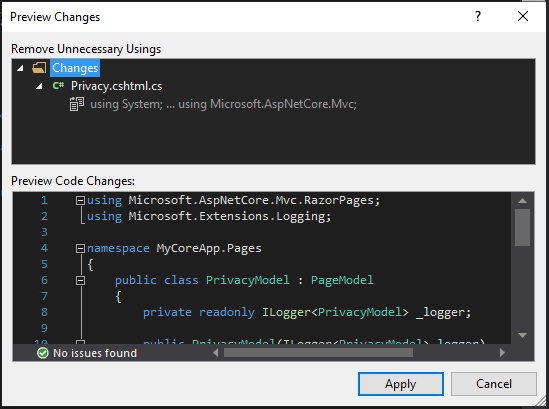Click the vertical scrollbar down arrow
549x409 pixels.
tap(522, 335)
